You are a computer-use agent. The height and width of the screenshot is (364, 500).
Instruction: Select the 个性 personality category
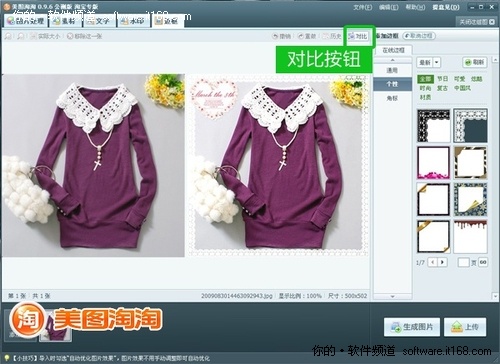[x=392, y=84]
